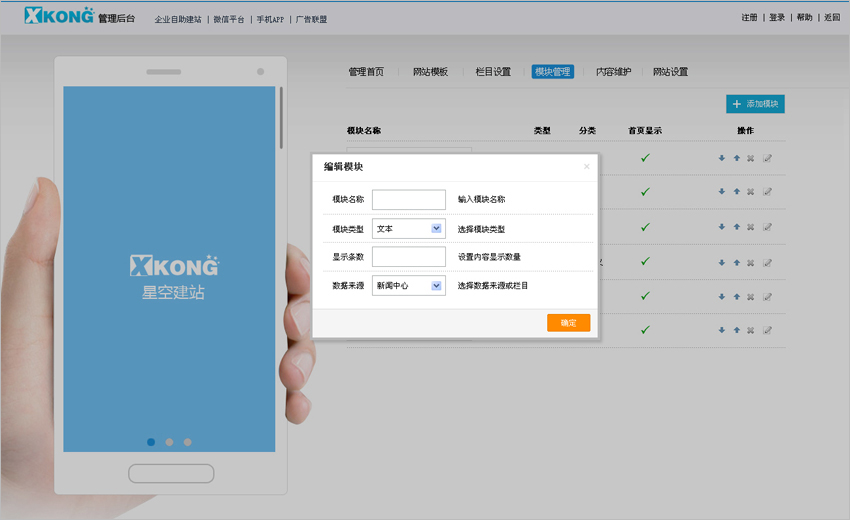
Task: Click the move-up arrow in the second module row
Action: 736,192
